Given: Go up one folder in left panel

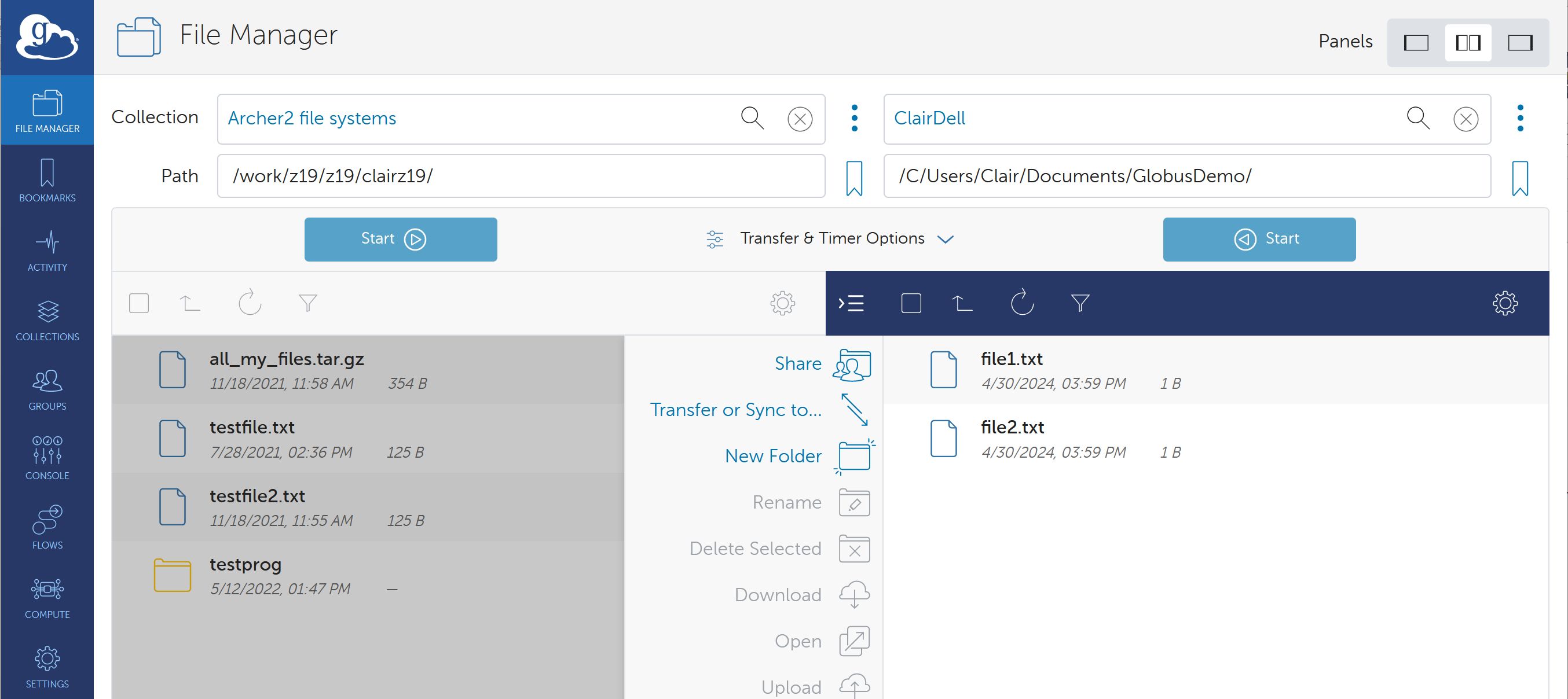Looking at the screenshot, I should pyautogui.click(x=190, y=303).
